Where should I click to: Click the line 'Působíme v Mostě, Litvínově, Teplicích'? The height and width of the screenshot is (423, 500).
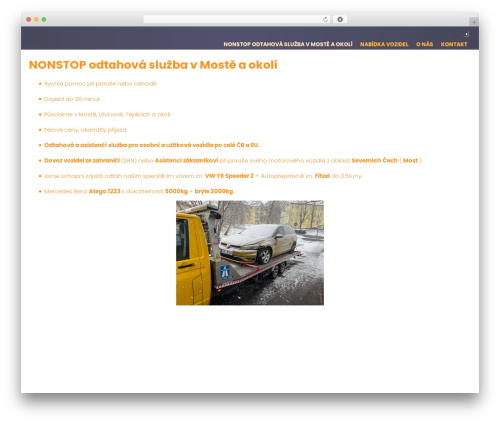tap(107, 114)
